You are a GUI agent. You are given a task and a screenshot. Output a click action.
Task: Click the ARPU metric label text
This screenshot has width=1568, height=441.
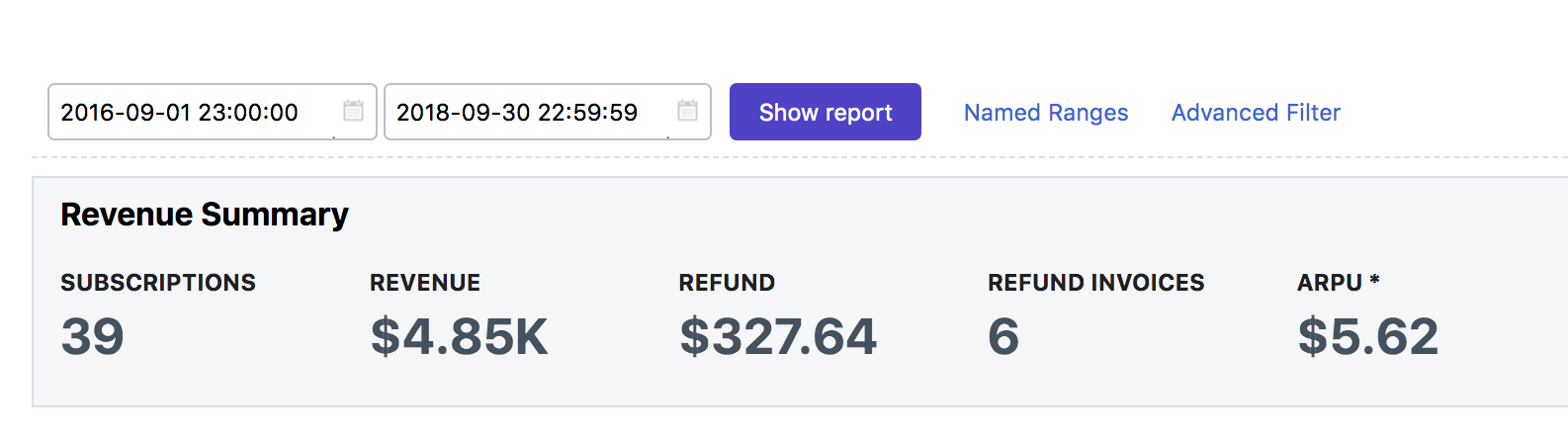[x=1330, y=283]
